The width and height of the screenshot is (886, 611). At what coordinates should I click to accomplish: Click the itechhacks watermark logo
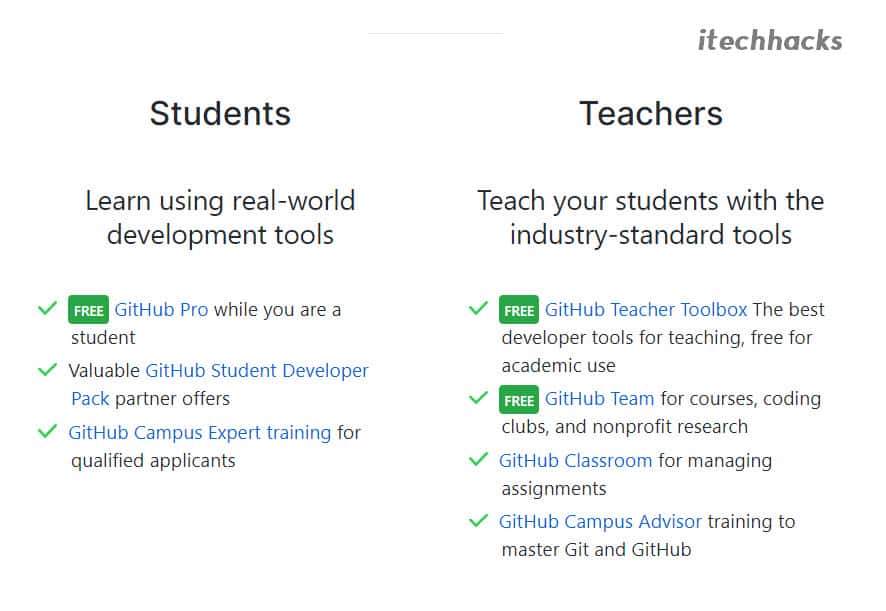coord(770,41)
